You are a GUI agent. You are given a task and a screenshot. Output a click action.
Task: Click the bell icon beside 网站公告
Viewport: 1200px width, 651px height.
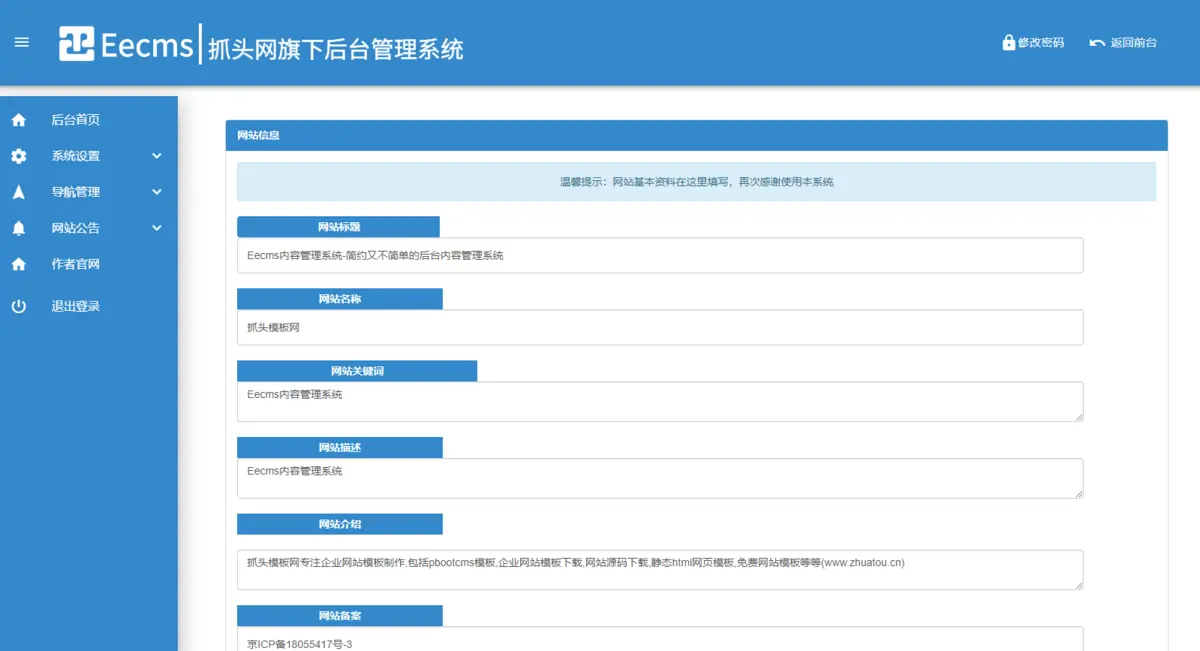pyautogui.click(x=18, y=228)
